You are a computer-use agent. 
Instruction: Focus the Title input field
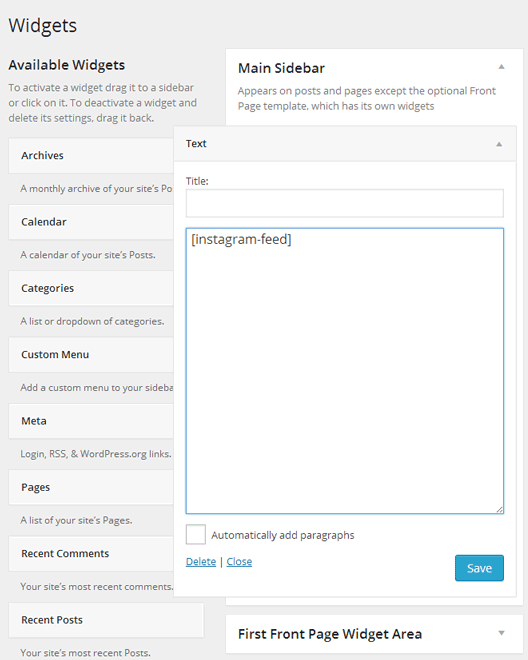344,203
